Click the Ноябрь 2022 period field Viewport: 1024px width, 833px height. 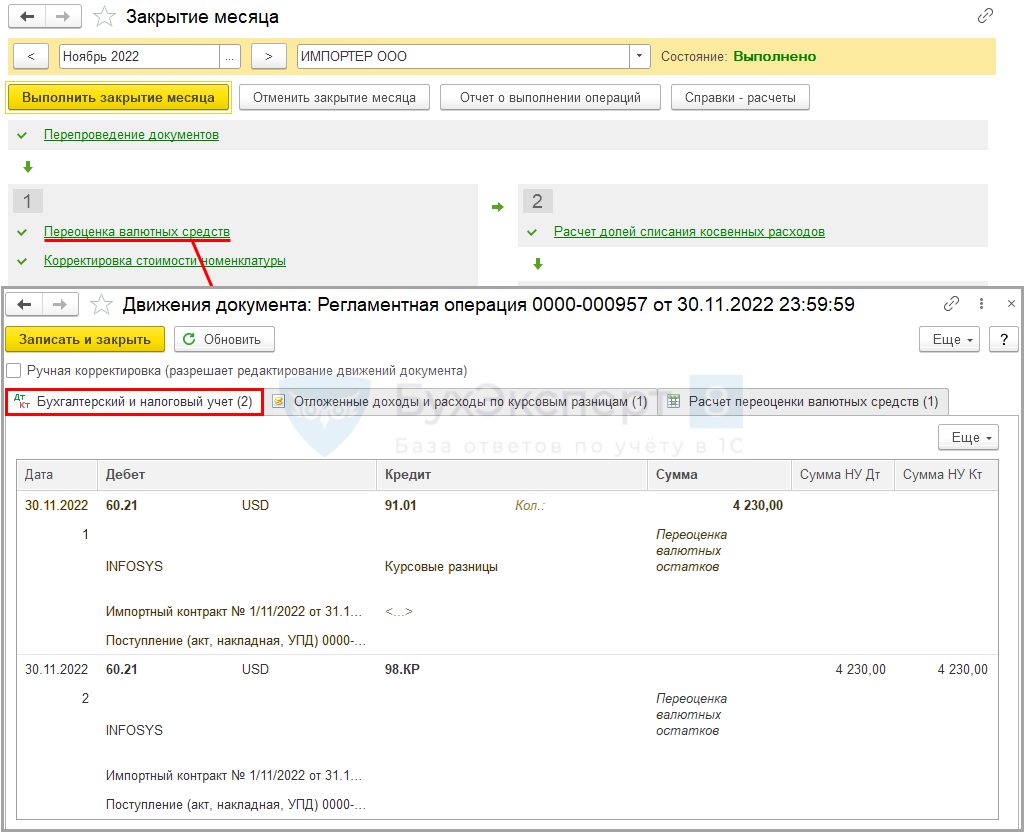pyautogui.click(x=138, y=56)
